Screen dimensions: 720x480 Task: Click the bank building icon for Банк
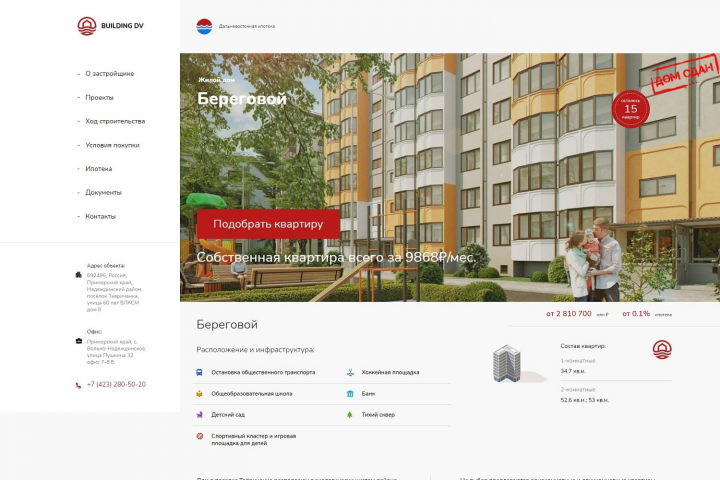(x=350, y=394)
